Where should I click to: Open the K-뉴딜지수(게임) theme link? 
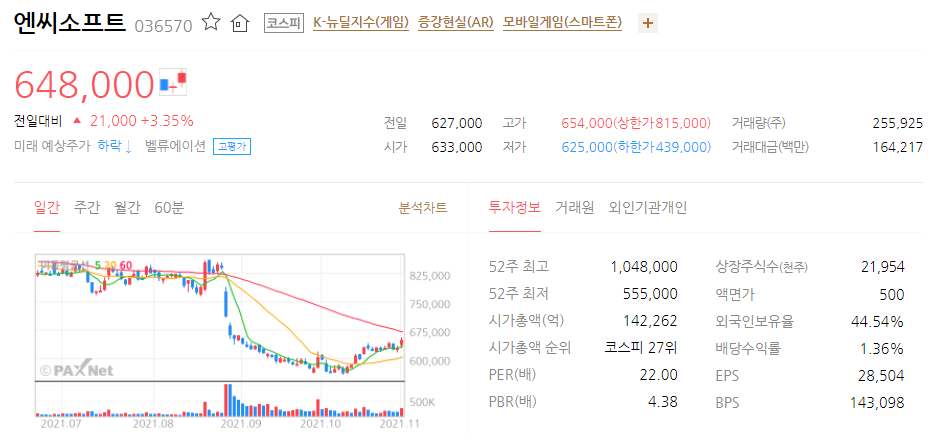(361, 23)
